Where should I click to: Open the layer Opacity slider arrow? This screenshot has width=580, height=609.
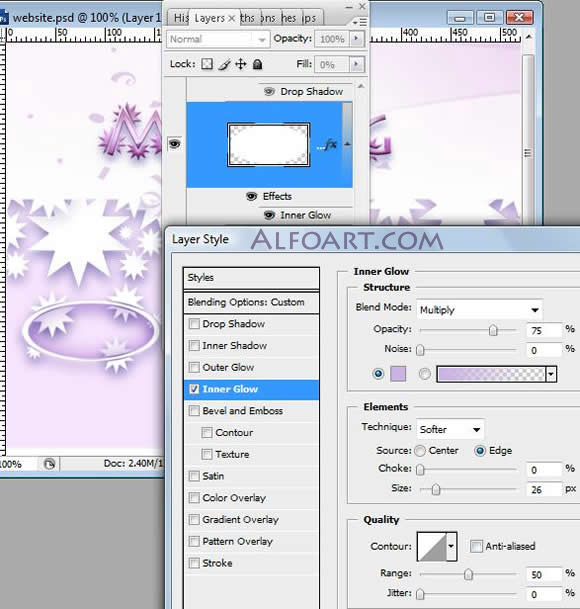tap(356, 38)
